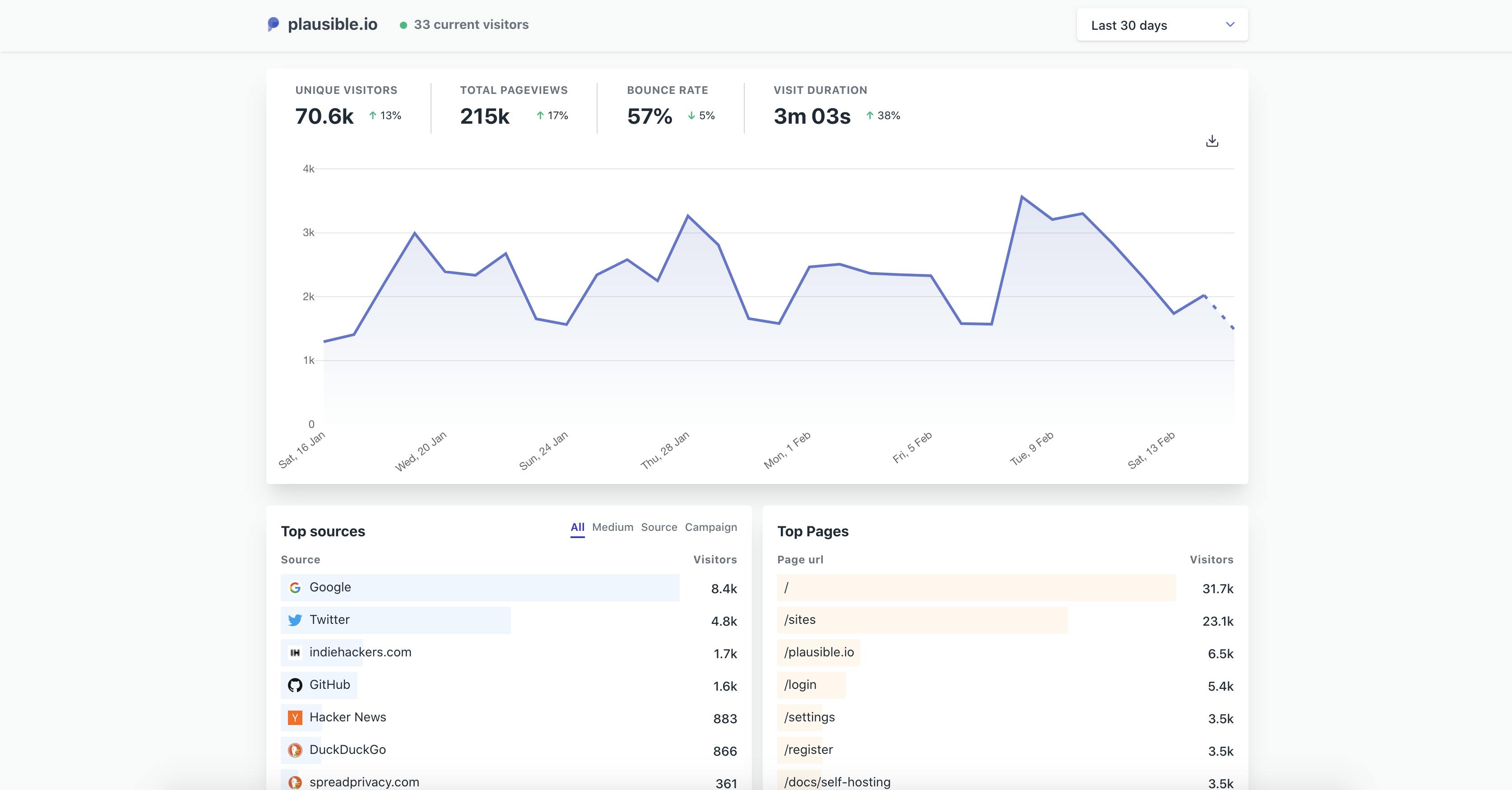Filter by the /settings page
The image size is (1512, 790).
809,716
